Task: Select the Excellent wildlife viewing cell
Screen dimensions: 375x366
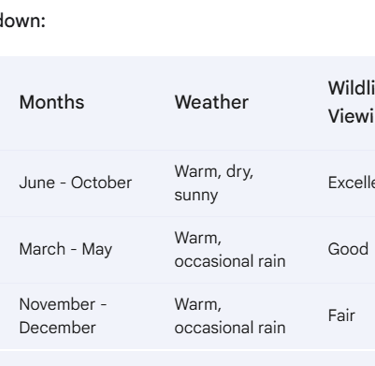Action: tap(351, 183)
